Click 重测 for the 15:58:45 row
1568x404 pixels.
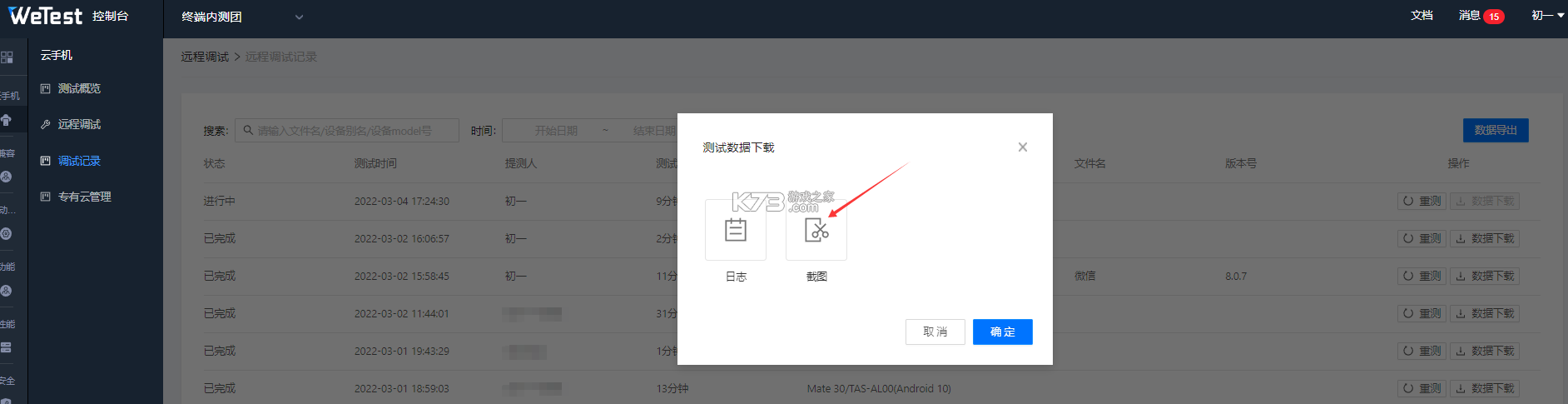click(x=1422, y=276)
